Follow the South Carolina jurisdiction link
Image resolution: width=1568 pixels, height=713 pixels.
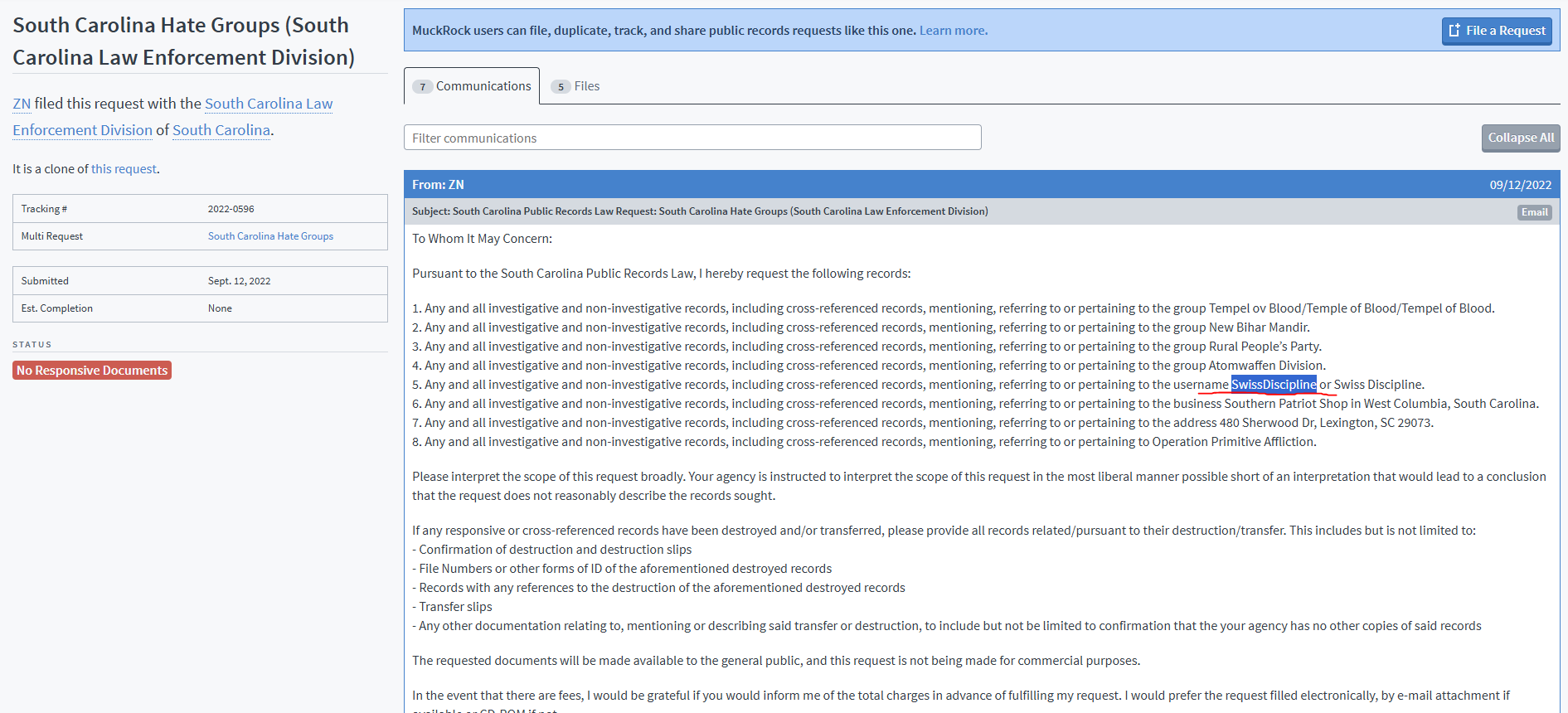(221, 130)
